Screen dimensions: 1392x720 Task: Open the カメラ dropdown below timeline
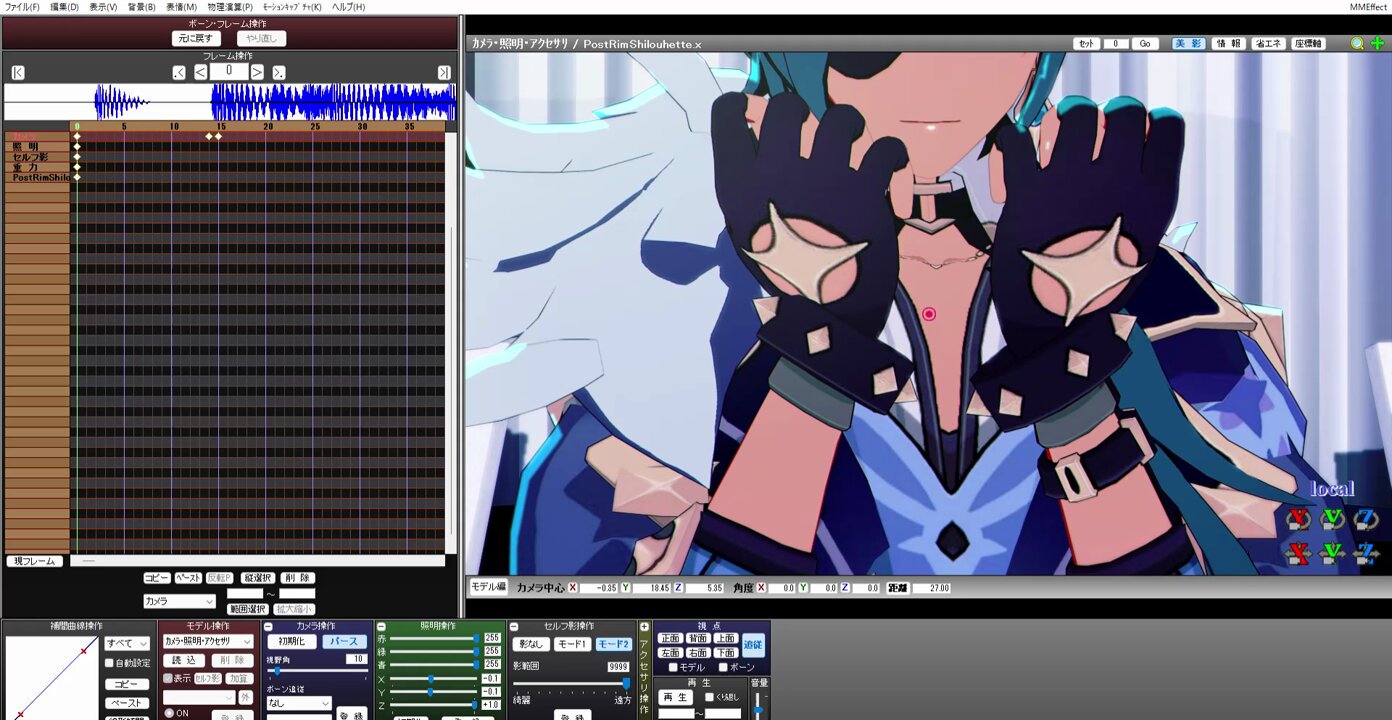(179, 601)
